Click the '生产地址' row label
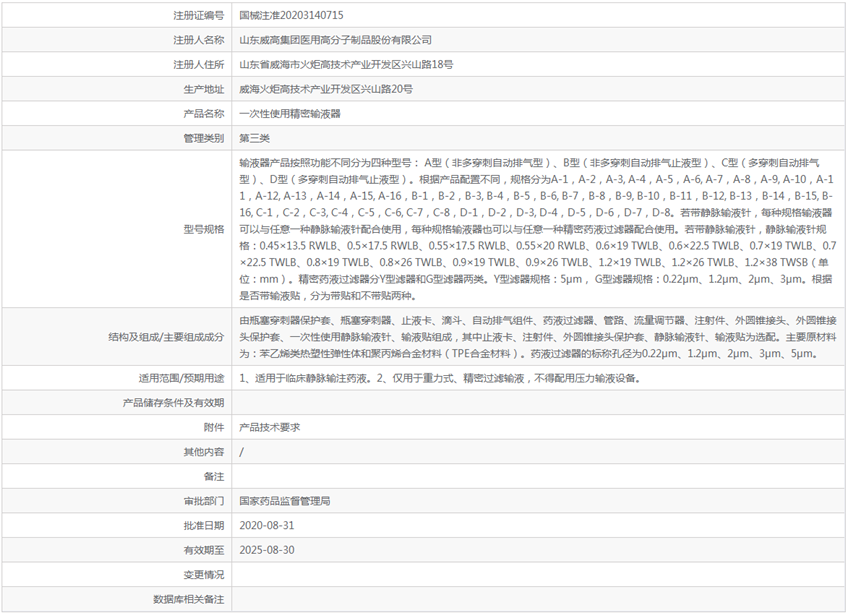The image size is (850, 615). click(204, 89)
